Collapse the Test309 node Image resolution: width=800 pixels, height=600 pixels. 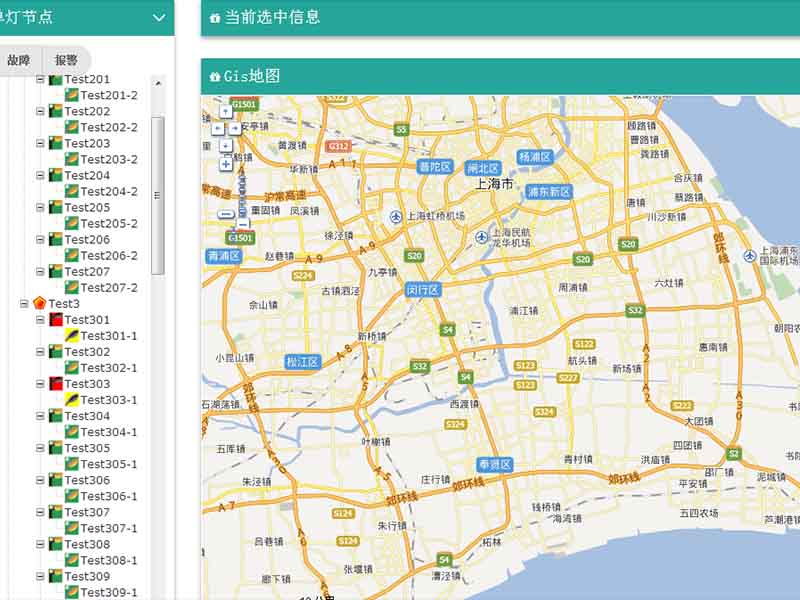[x=40, y=576]
